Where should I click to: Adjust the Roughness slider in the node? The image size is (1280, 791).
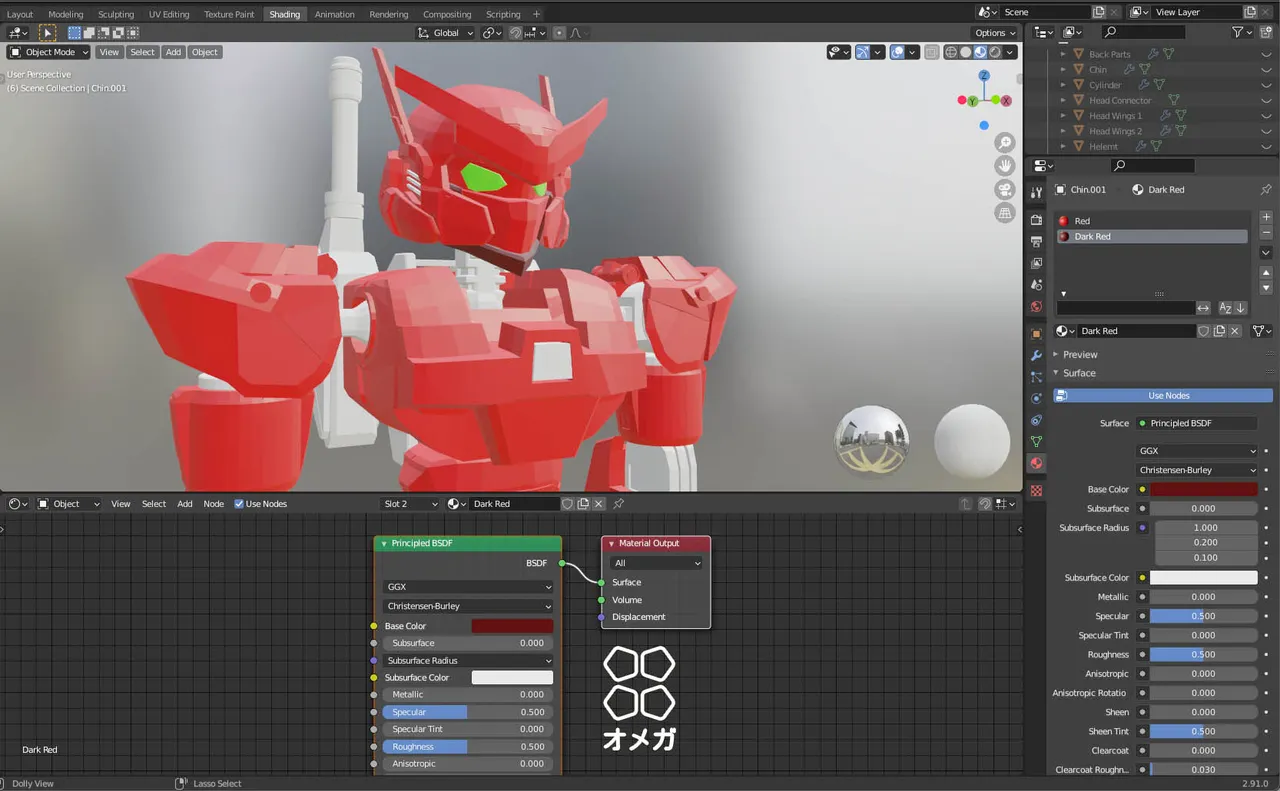pyautogui.click(x=467, y=746)
